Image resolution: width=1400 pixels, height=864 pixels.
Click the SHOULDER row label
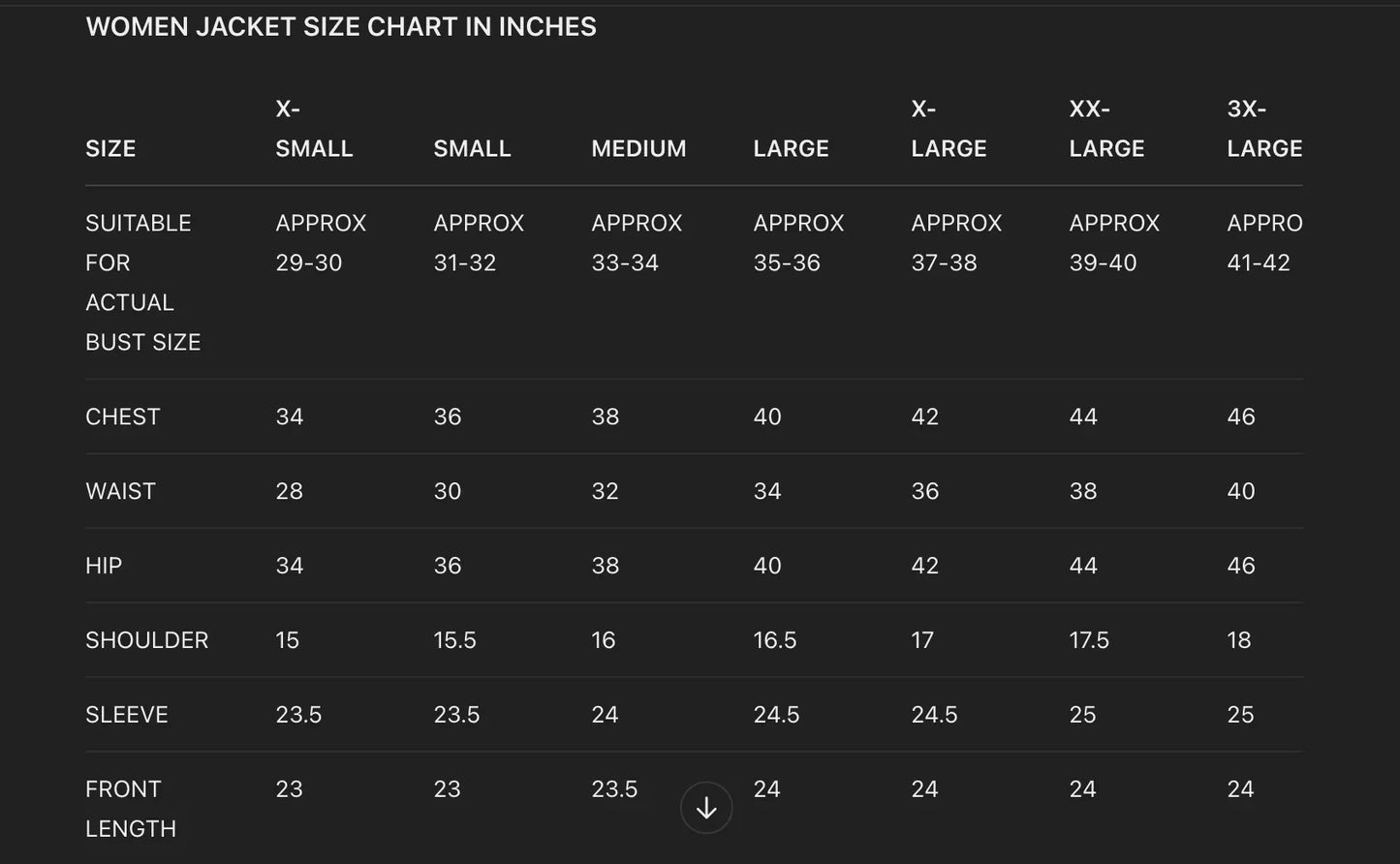pos(146,640)
